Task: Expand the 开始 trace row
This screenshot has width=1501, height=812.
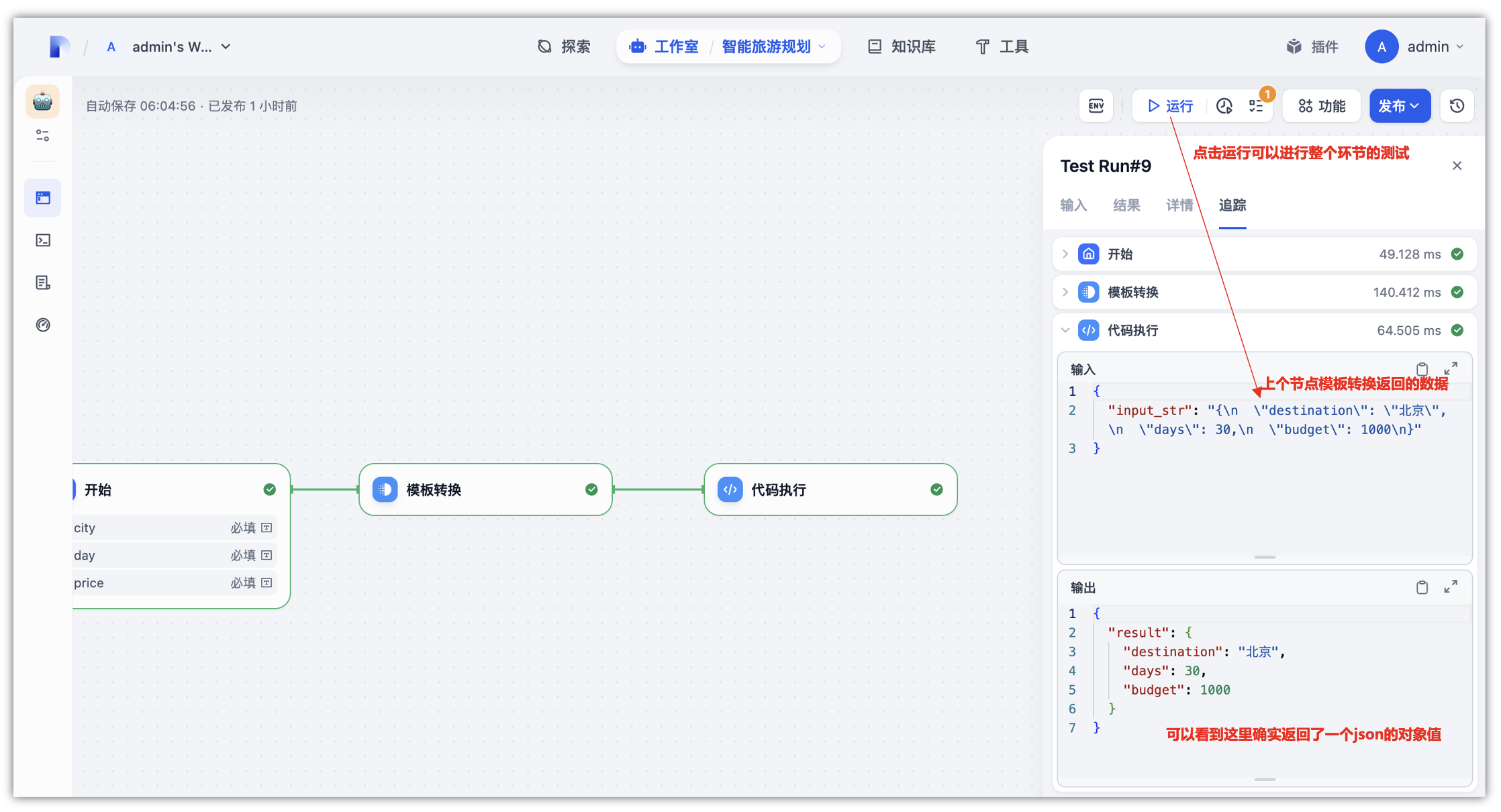Action: (x=1065, y=254)
